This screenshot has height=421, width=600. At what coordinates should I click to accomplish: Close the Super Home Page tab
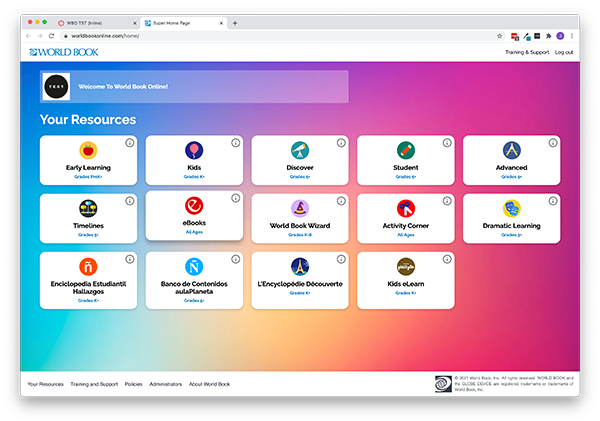(221, 23)
